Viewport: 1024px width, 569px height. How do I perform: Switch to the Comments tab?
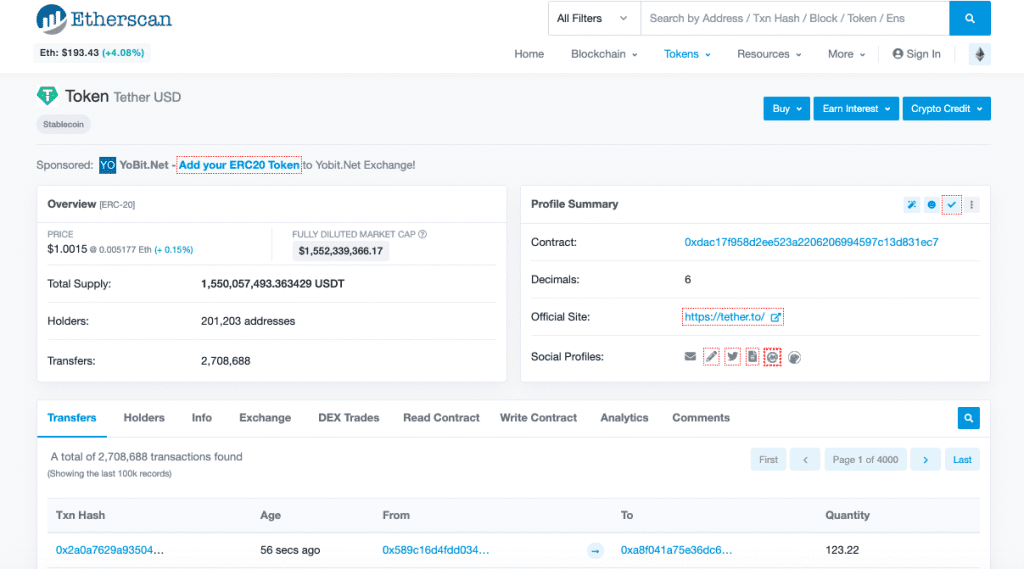(x=701, y=418)
